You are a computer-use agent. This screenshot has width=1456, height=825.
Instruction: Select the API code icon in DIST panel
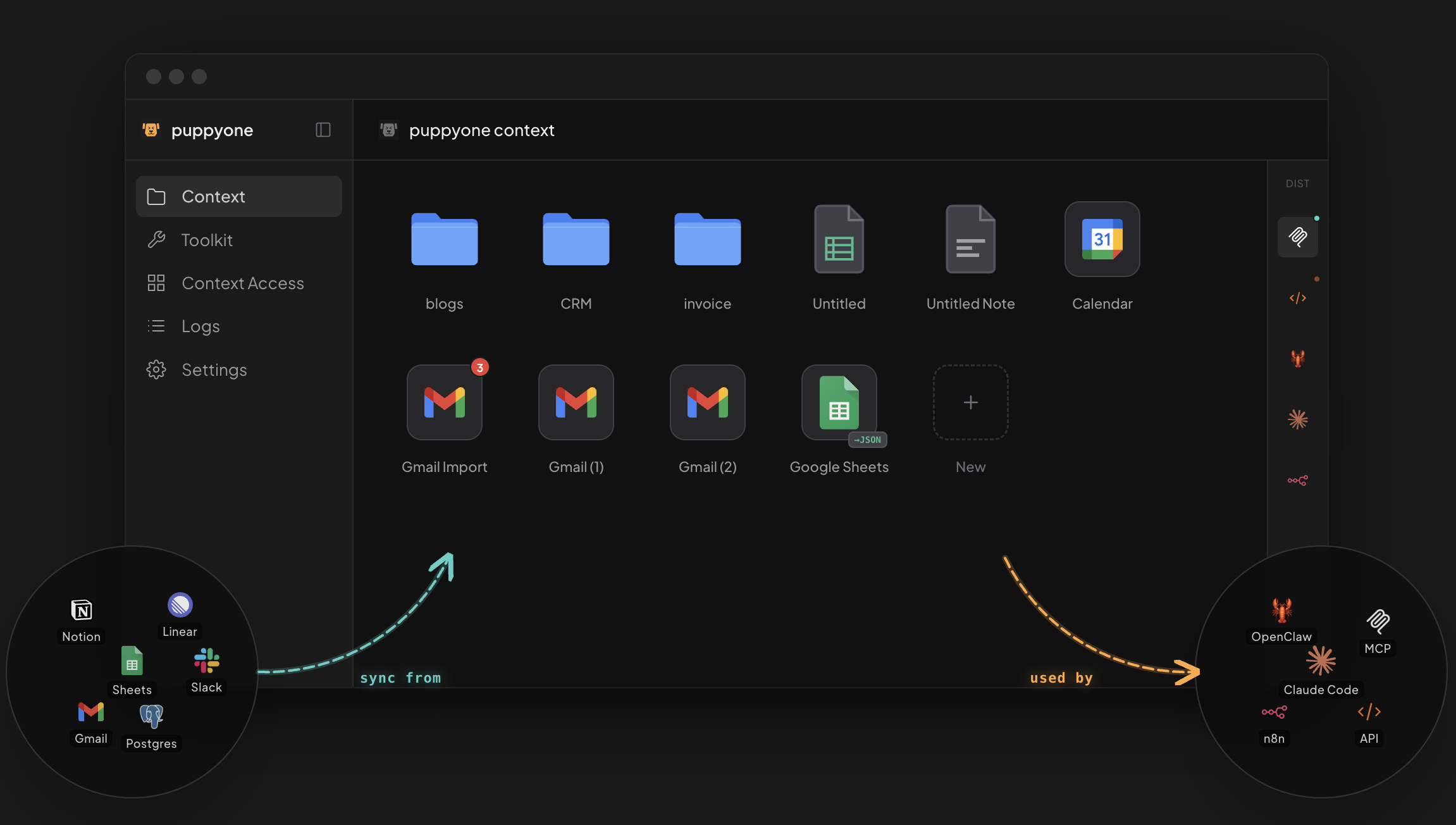(1297, 298)
